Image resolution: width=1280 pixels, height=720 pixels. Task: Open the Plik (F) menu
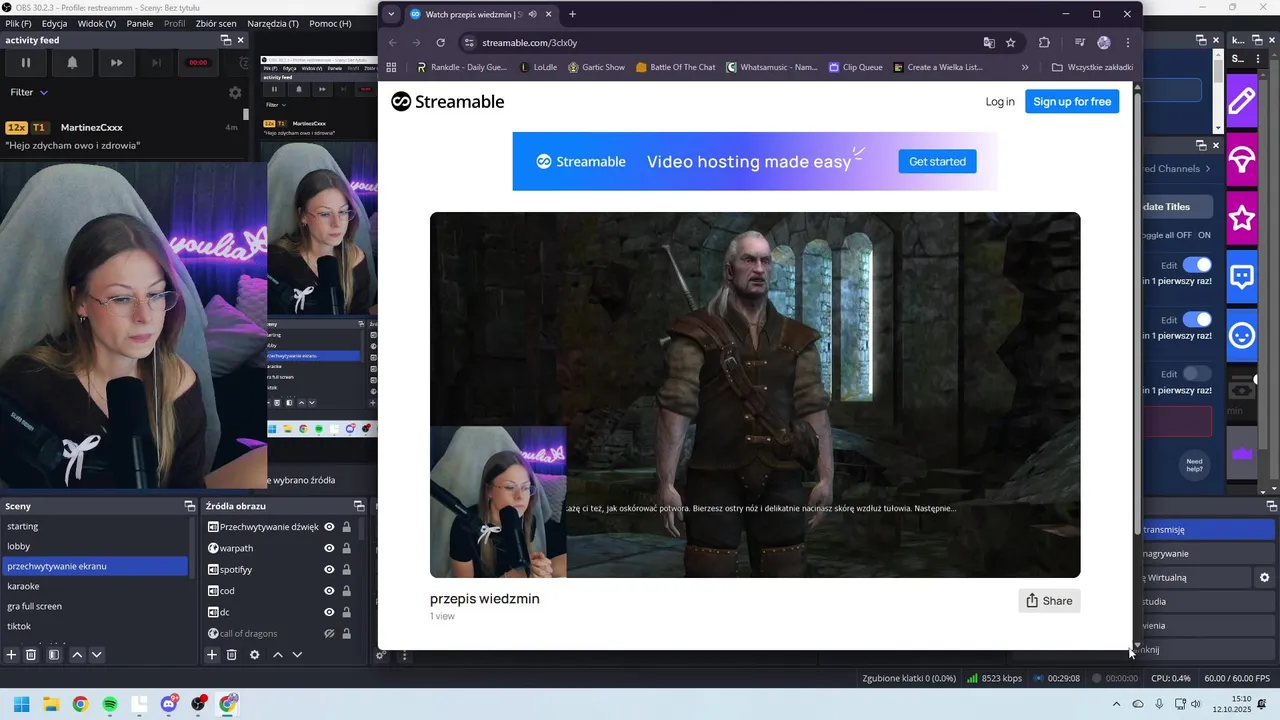[x=18, y=23]
